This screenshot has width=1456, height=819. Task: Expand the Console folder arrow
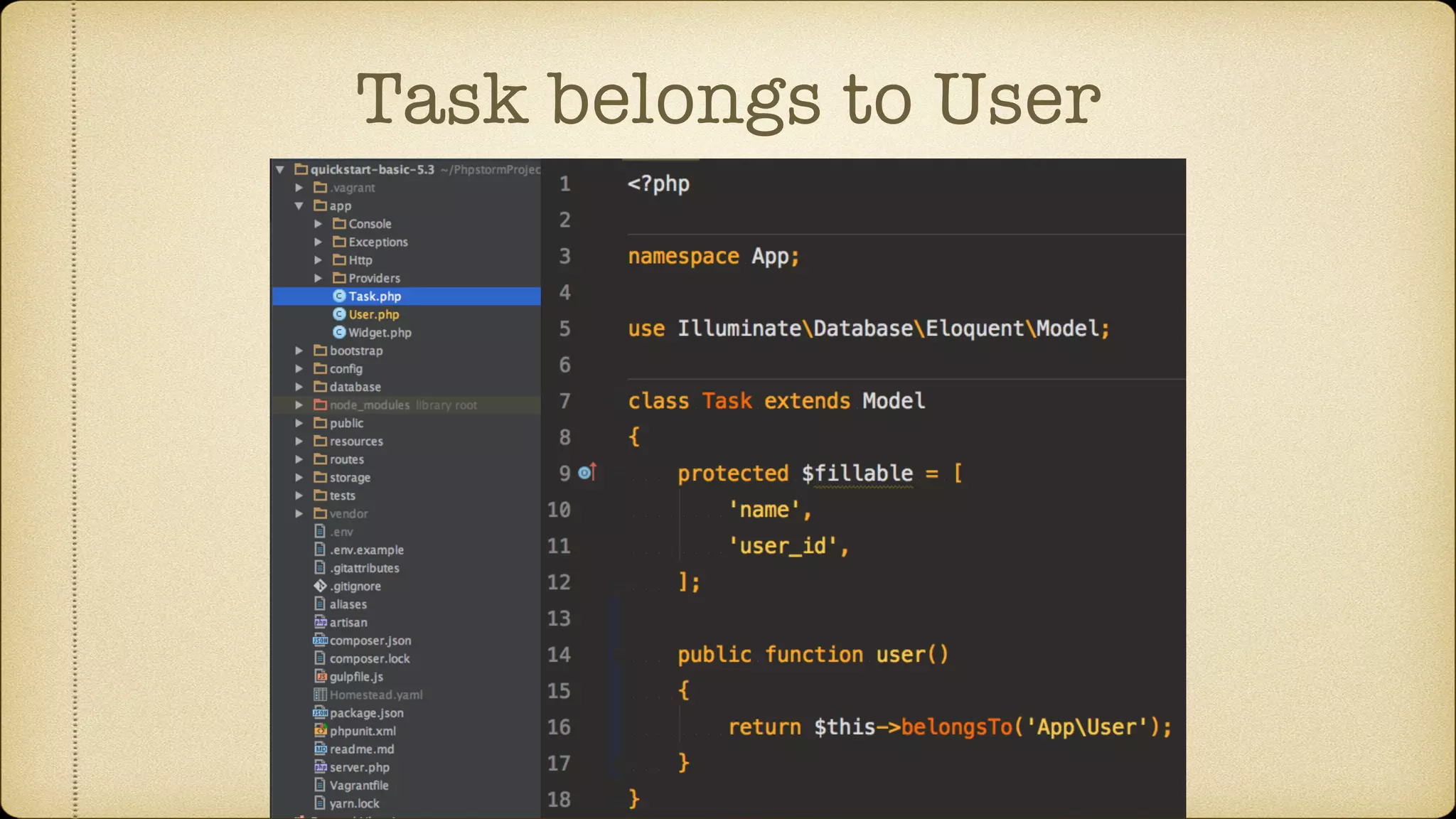click(318, 224)
